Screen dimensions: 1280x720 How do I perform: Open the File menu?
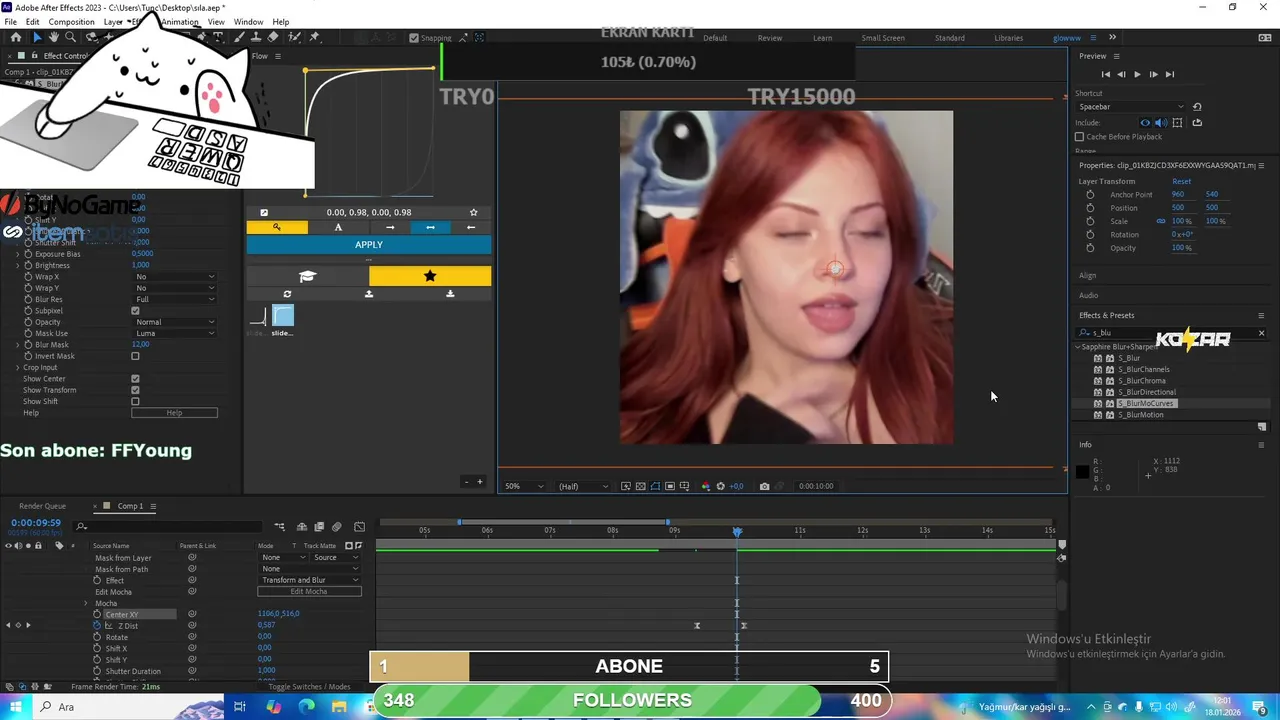10,22
